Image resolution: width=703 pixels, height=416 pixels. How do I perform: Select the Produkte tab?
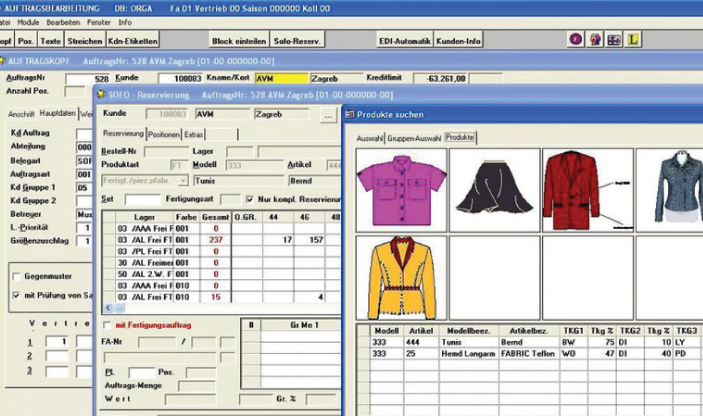pyautogui.click(x=460, y=137)
